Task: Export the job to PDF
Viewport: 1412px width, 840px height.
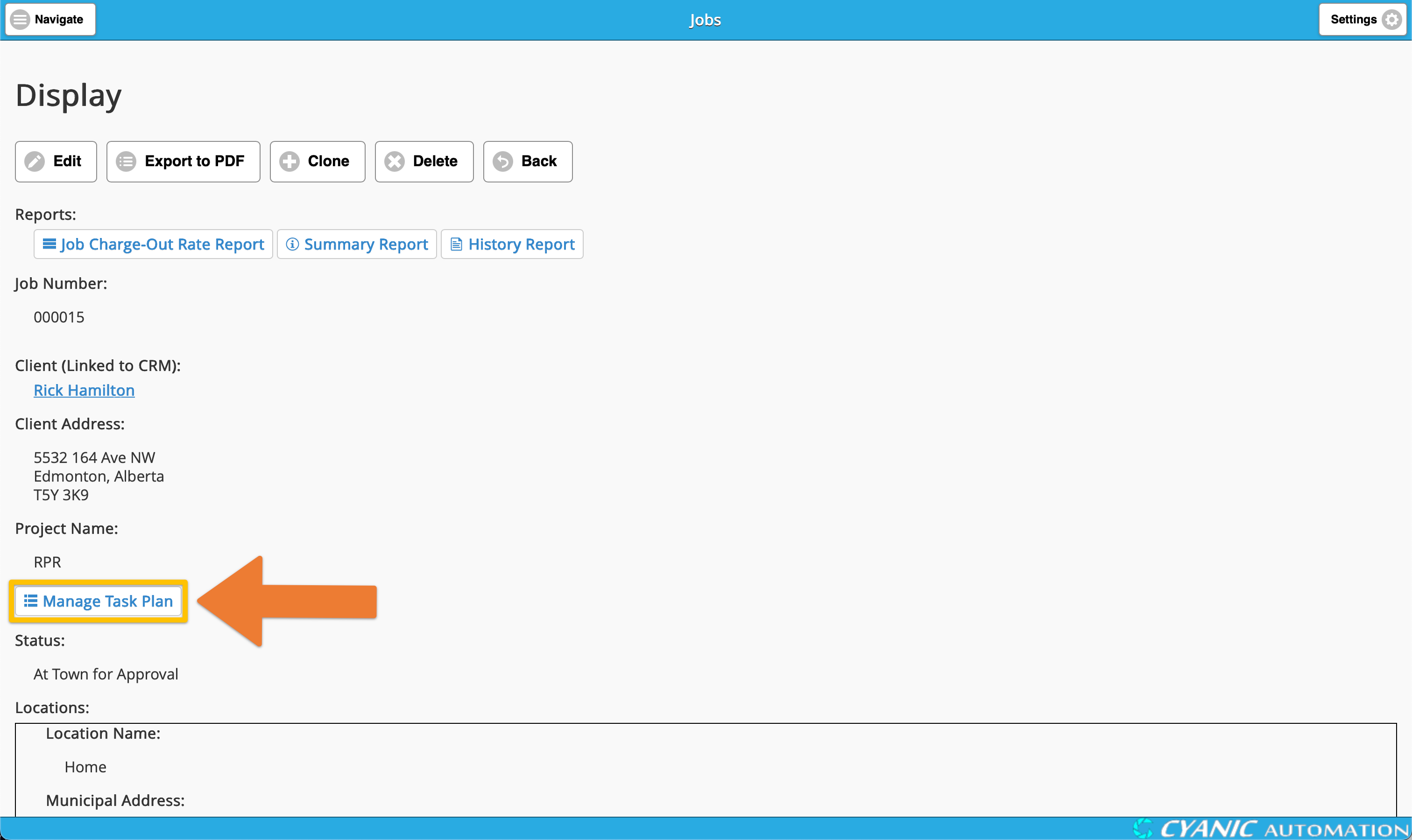Action: [x=184, y=161]
